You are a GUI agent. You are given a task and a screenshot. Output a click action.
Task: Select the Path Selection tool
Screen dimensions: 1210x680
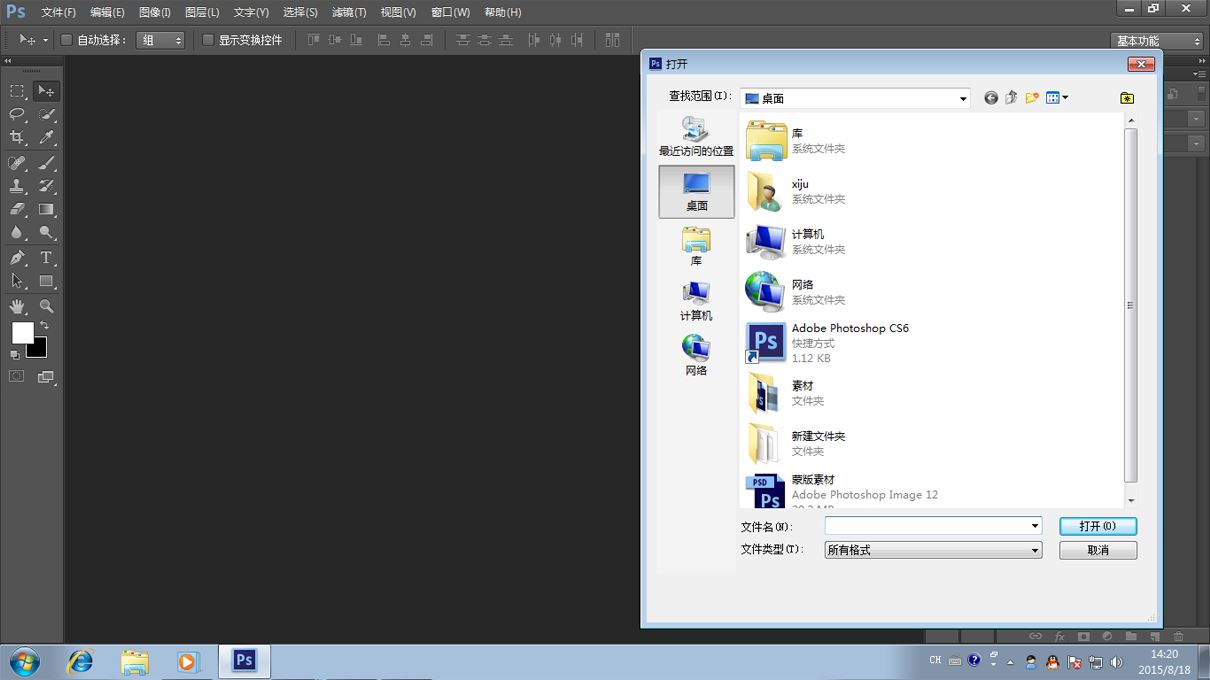click(17, 281)
